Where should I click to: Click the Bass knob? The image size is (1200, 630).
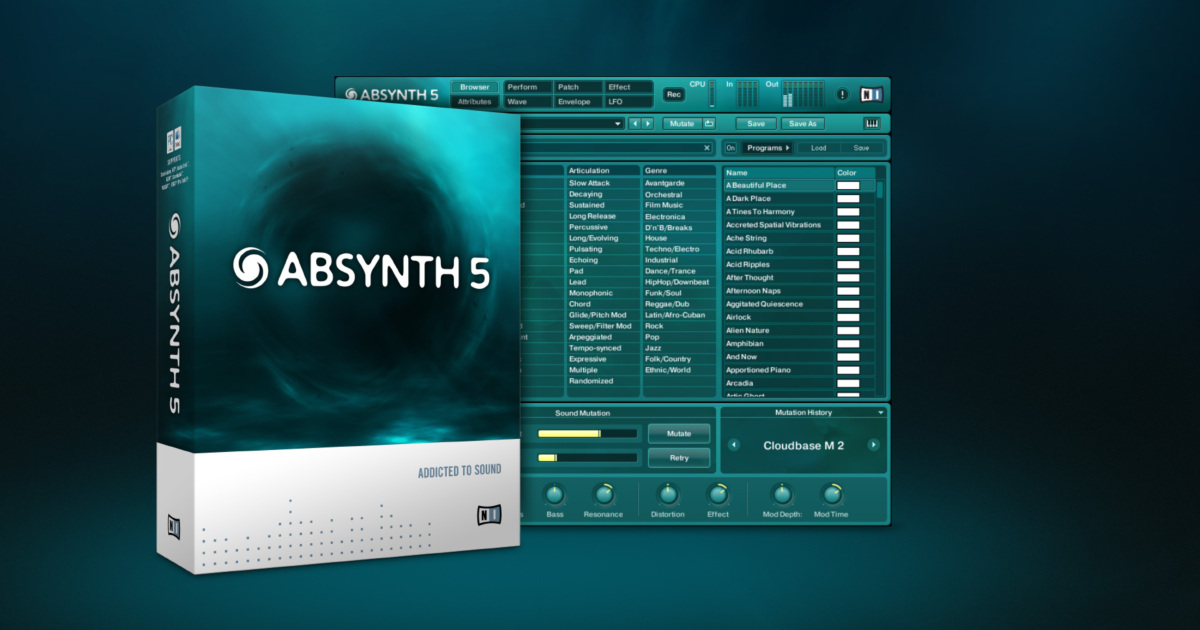pyautogui.click(x=555, y=494)
